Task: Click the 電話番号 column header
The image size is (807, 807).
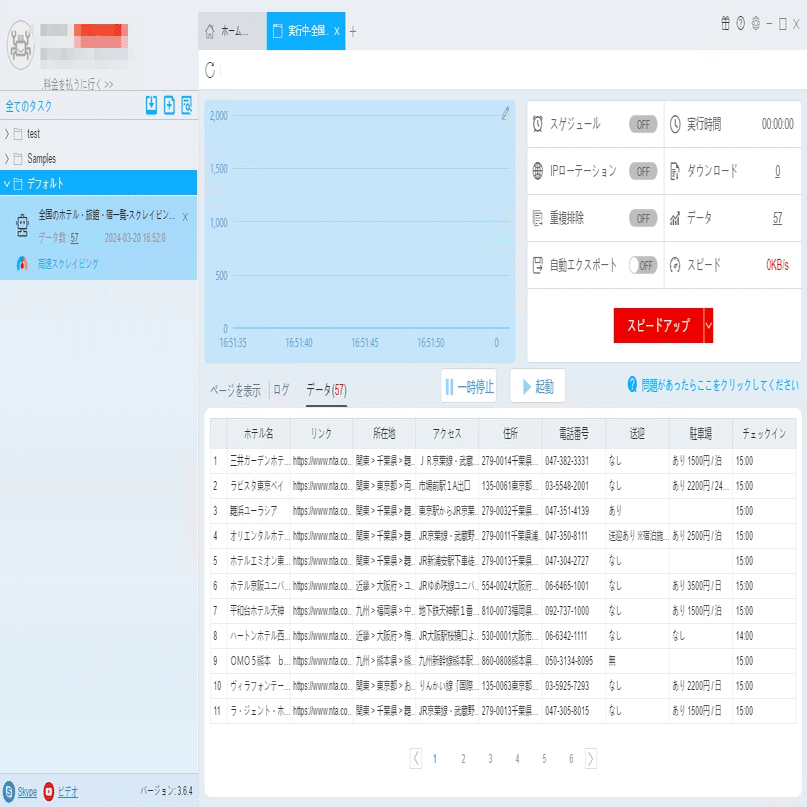Action: pyautogui.click(x=574, y=434)
